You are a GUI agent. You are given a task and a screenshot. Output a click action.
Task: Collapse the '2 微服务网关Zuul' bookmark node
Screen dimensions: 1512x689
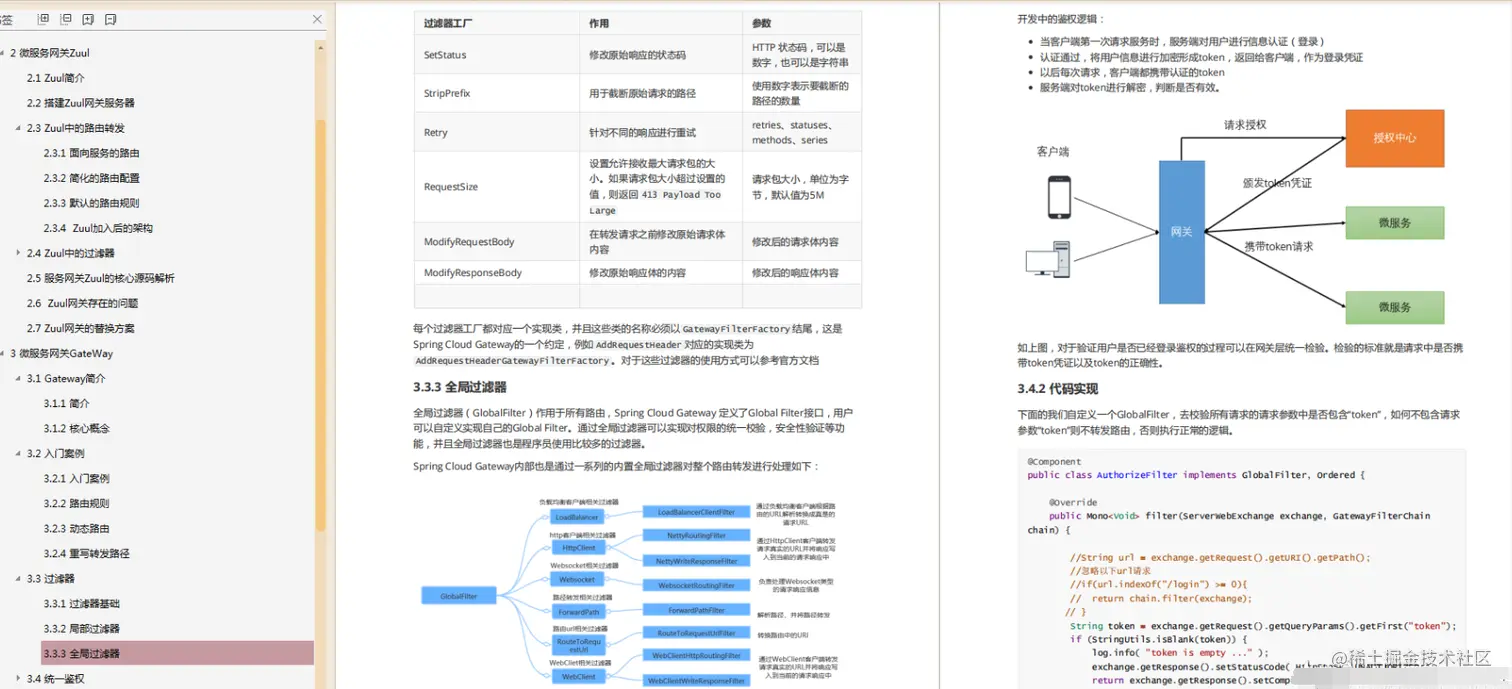[3, 53]
